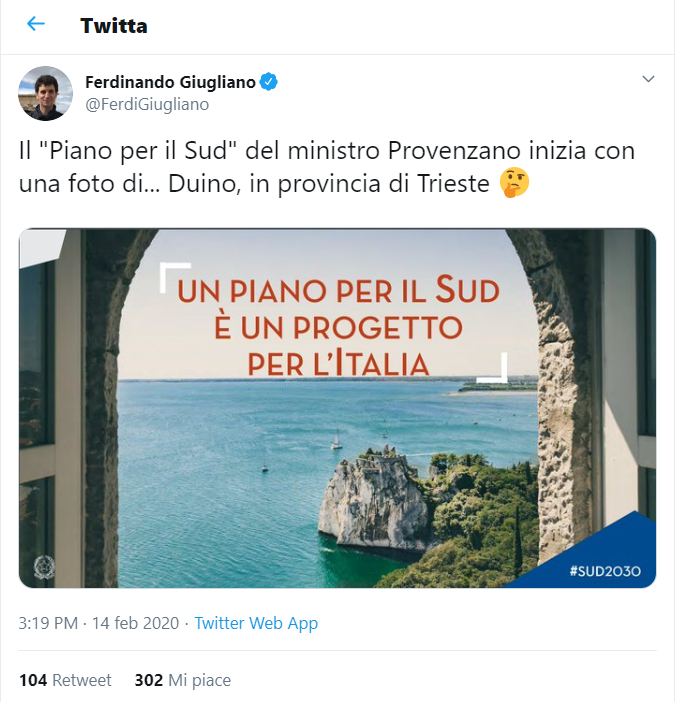This screenshot has width=677, height=702.
Task: Click the #SUD2030 blue corner label
Action: (x=604, y=571)
